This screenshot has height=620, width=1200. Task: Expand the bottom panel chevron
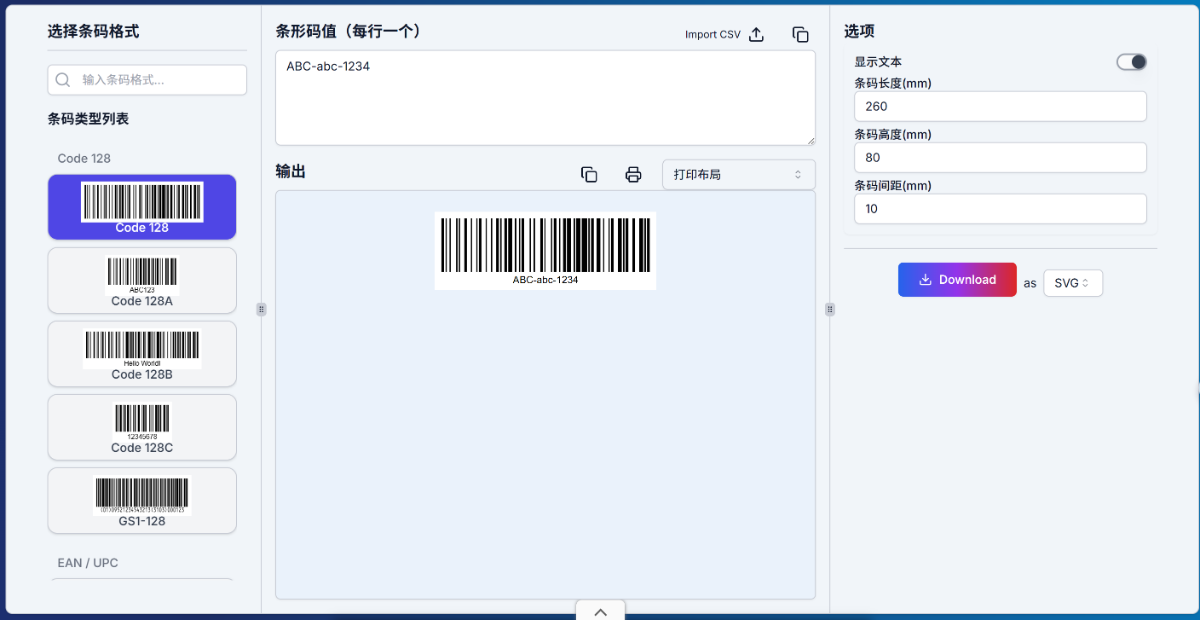tap(600, 611)
